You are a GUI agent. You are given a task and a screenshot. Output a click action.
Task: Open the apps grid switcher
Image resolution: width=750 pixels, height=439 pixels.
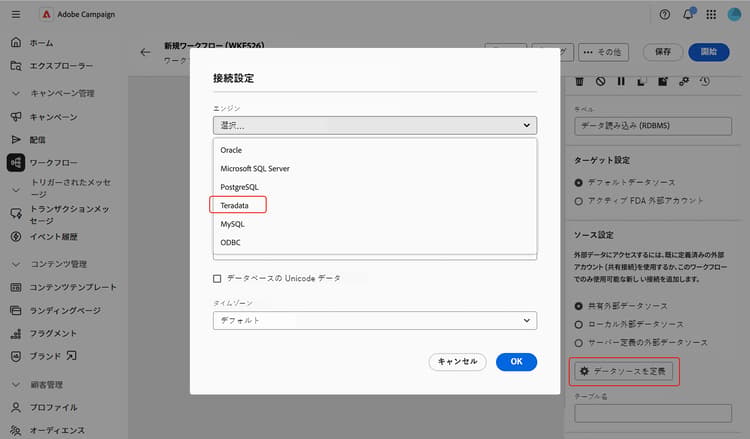click(711, 14)
